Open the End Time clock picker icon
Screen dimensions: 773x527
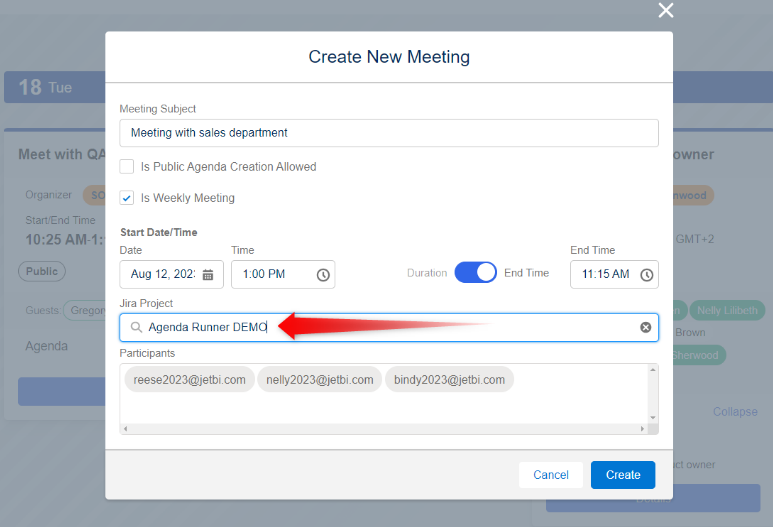646,275
